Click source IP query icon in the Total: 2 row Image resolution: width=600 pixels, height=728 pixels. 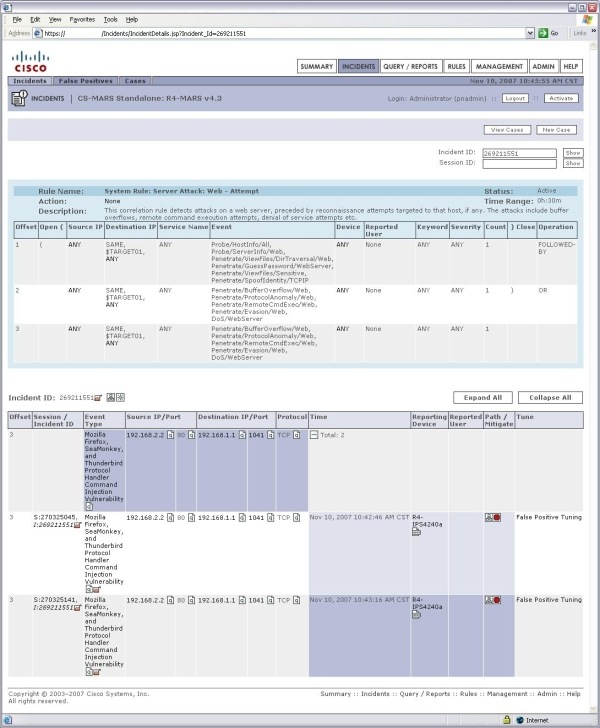tap(170, 435)
